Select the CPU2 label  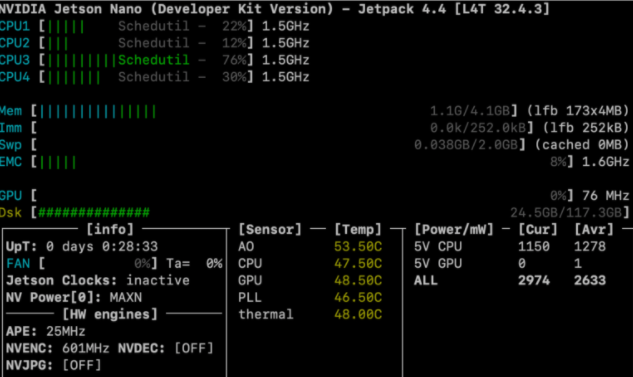[x=15, y=43]
